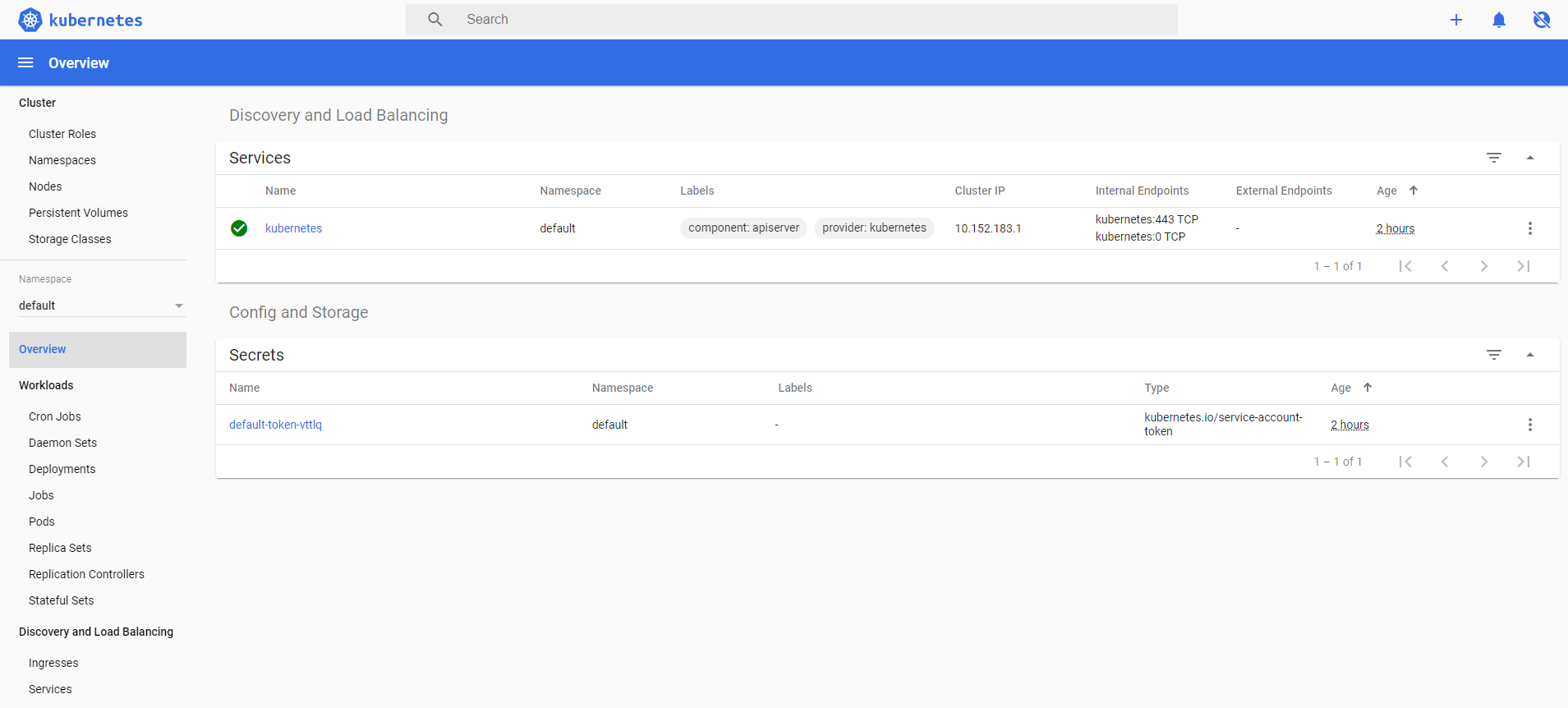
Task: Open Namespaces in sidebar
Action: tap(62, 160)
